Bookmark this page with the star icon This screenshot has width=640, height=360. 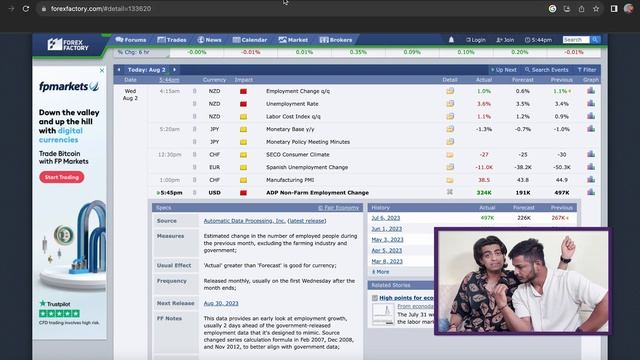[596, 9]
